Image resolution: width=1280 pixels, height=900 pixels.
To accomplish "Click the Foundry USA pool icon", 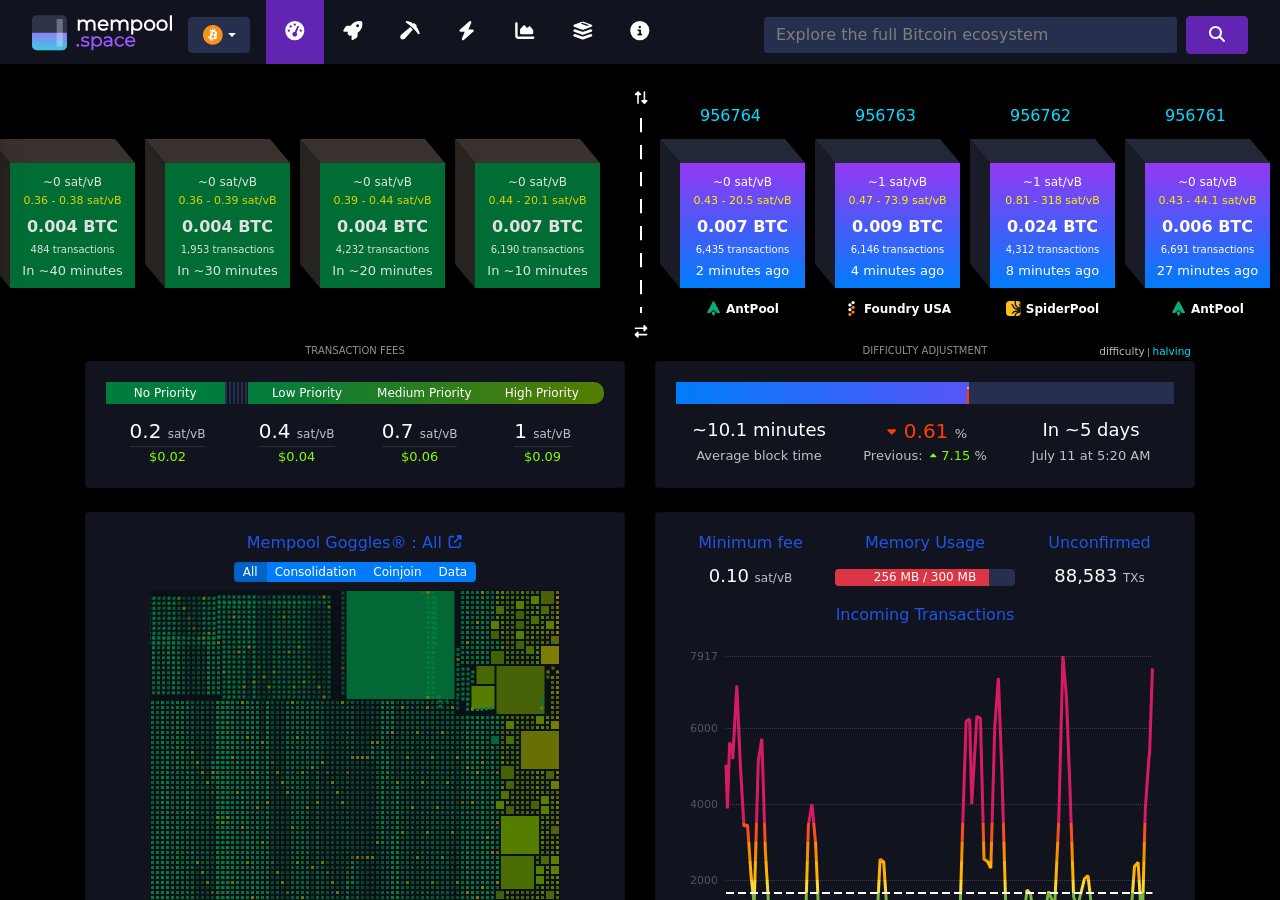I will tap(852, 308).
